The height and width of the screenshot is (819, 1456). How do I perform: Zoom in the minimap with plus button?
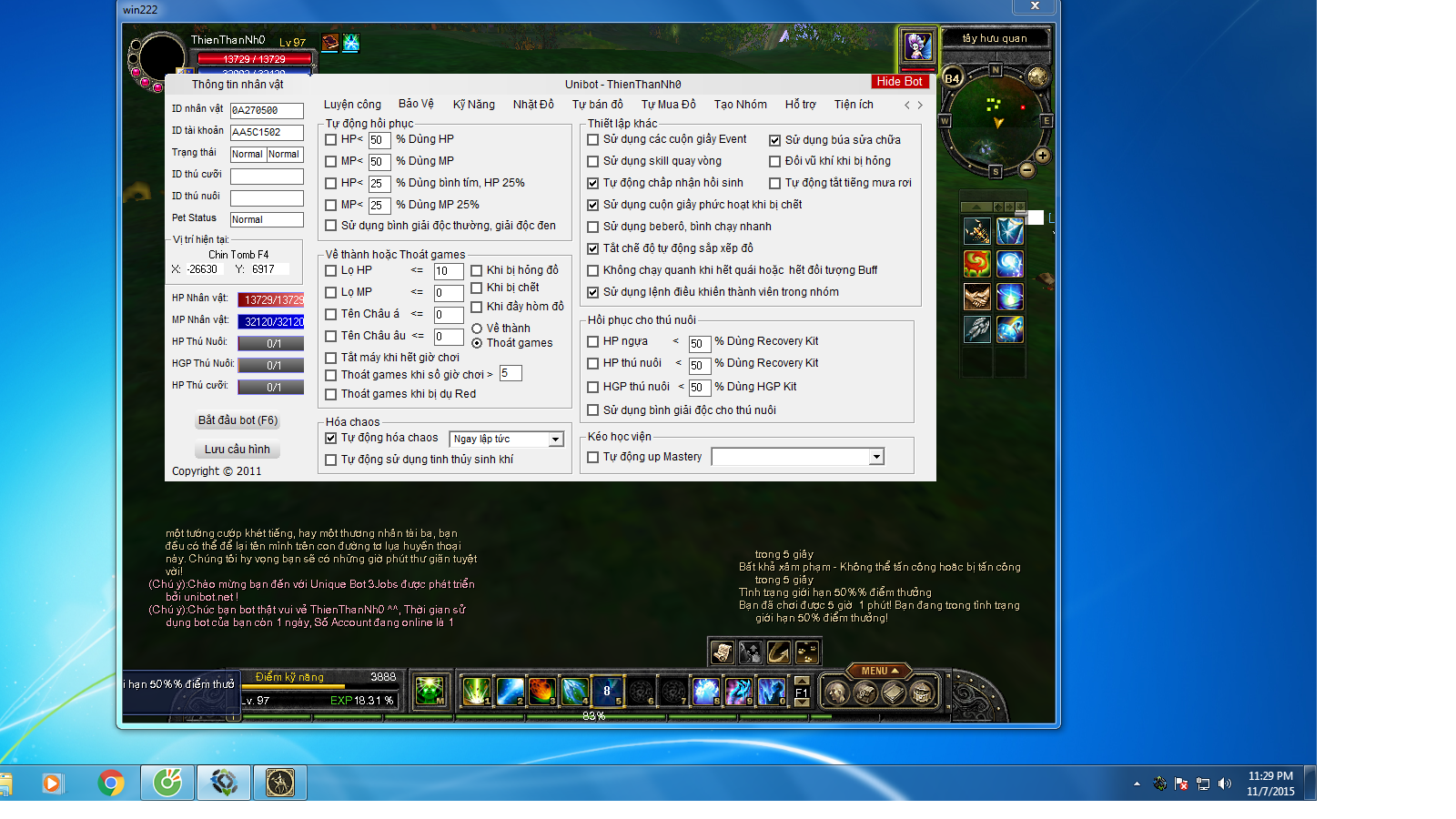click(1043, 156)
